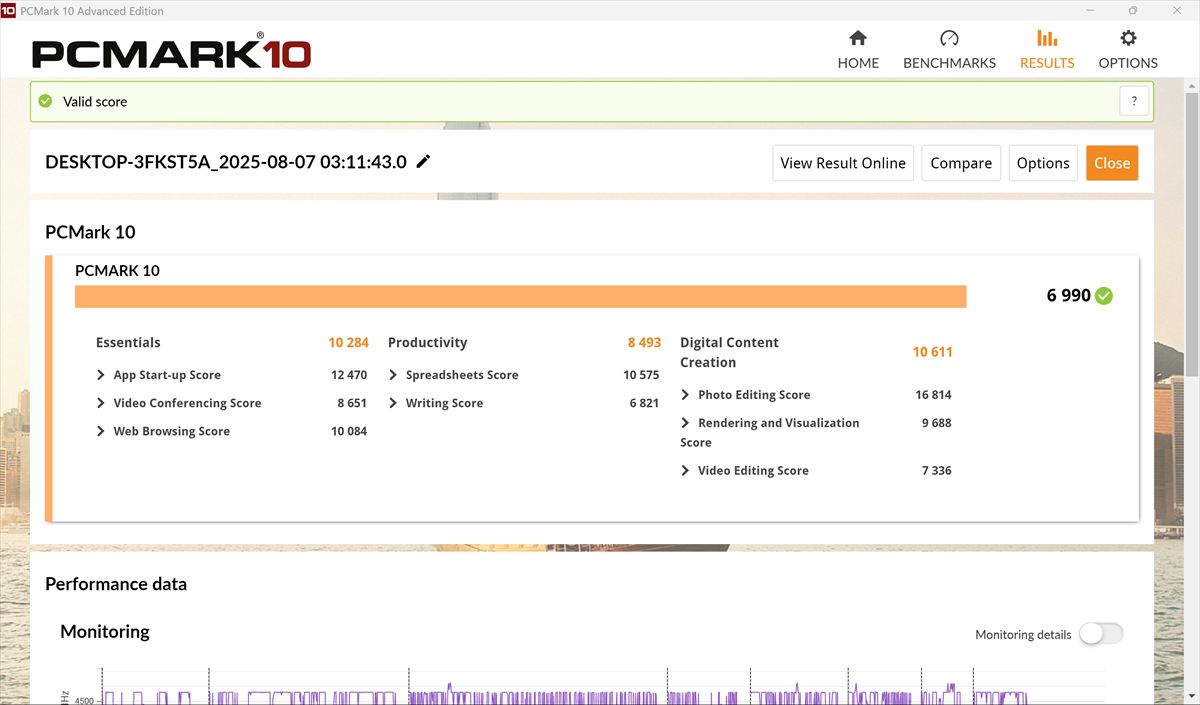Click the Monitoring heading
1200x705 pixels.
105,631
